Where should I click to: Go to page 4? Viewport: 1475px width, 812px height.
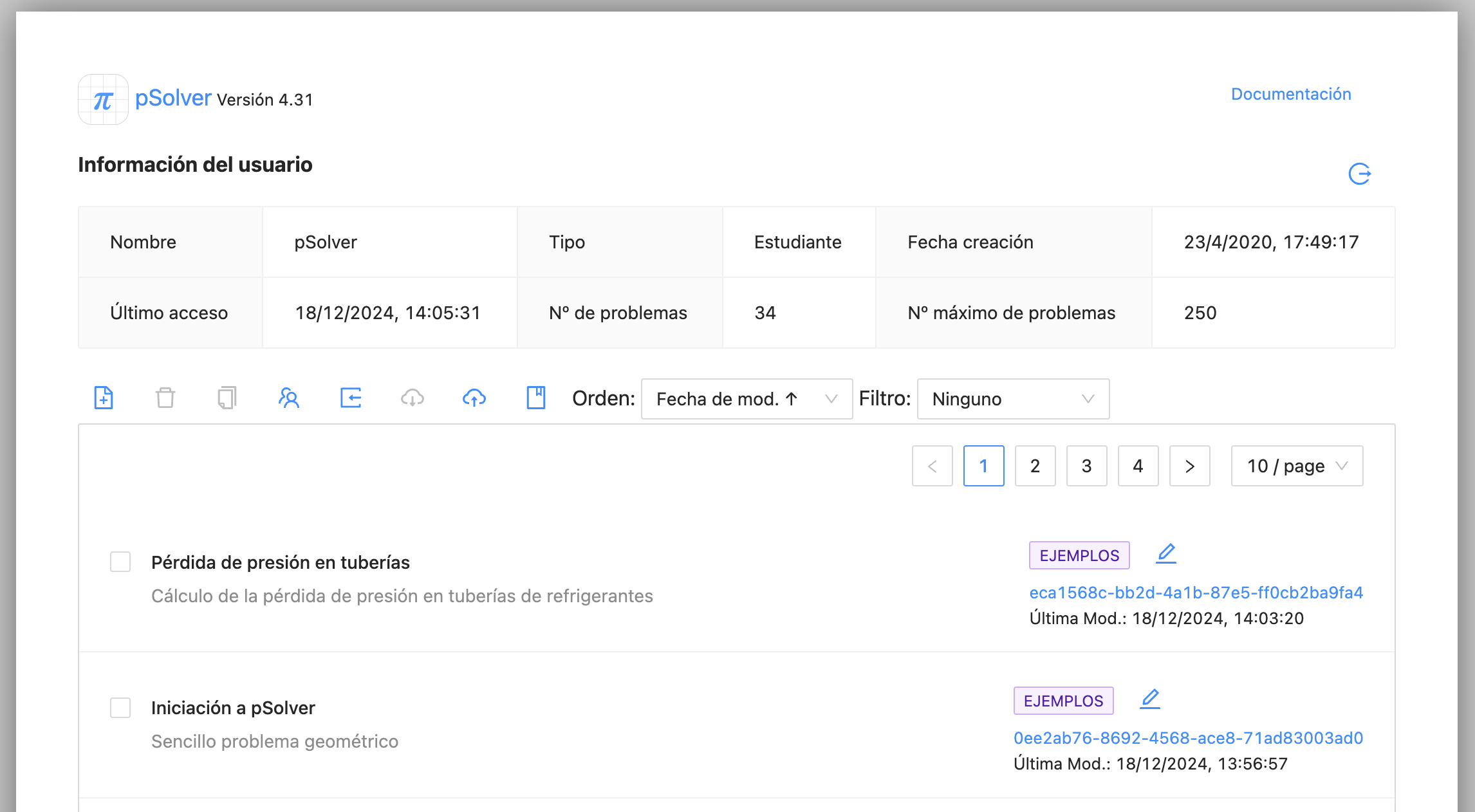pos(1138,466)
